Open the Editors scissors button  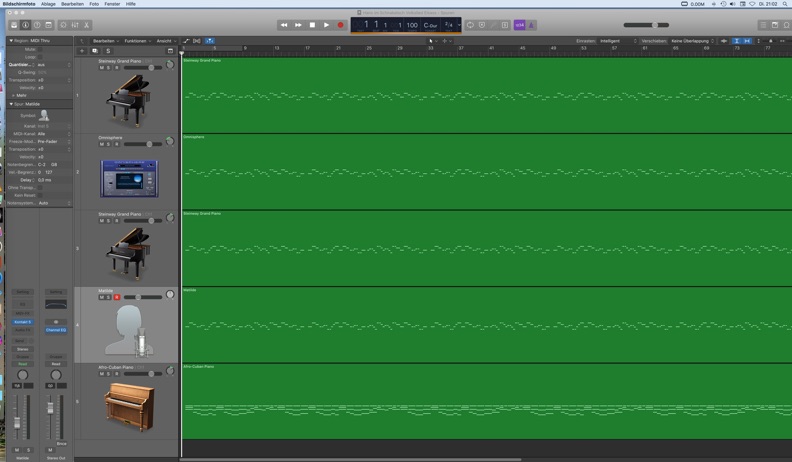[86, 25]
